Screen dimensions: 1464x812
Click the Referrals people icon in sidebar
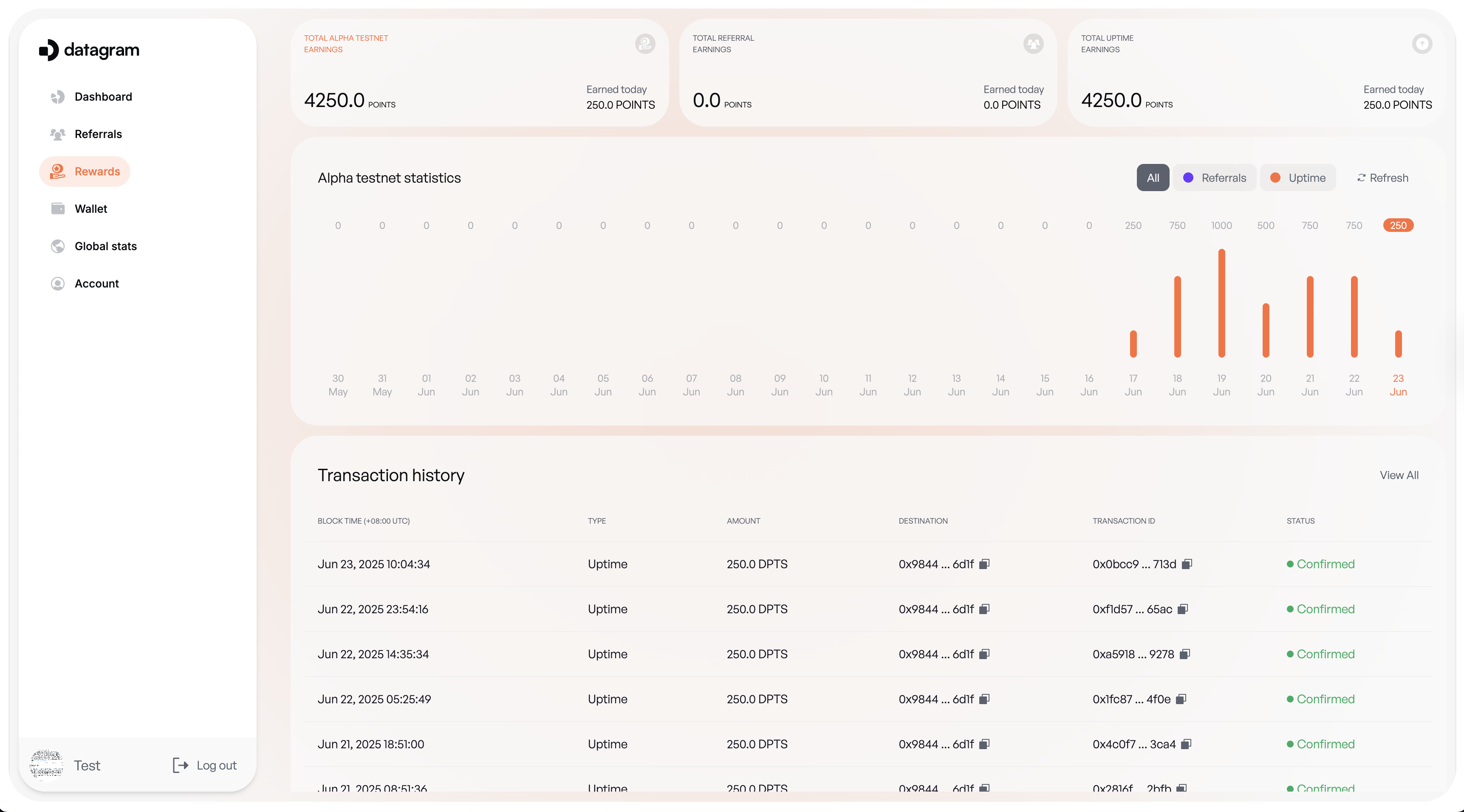pos(57,135)
